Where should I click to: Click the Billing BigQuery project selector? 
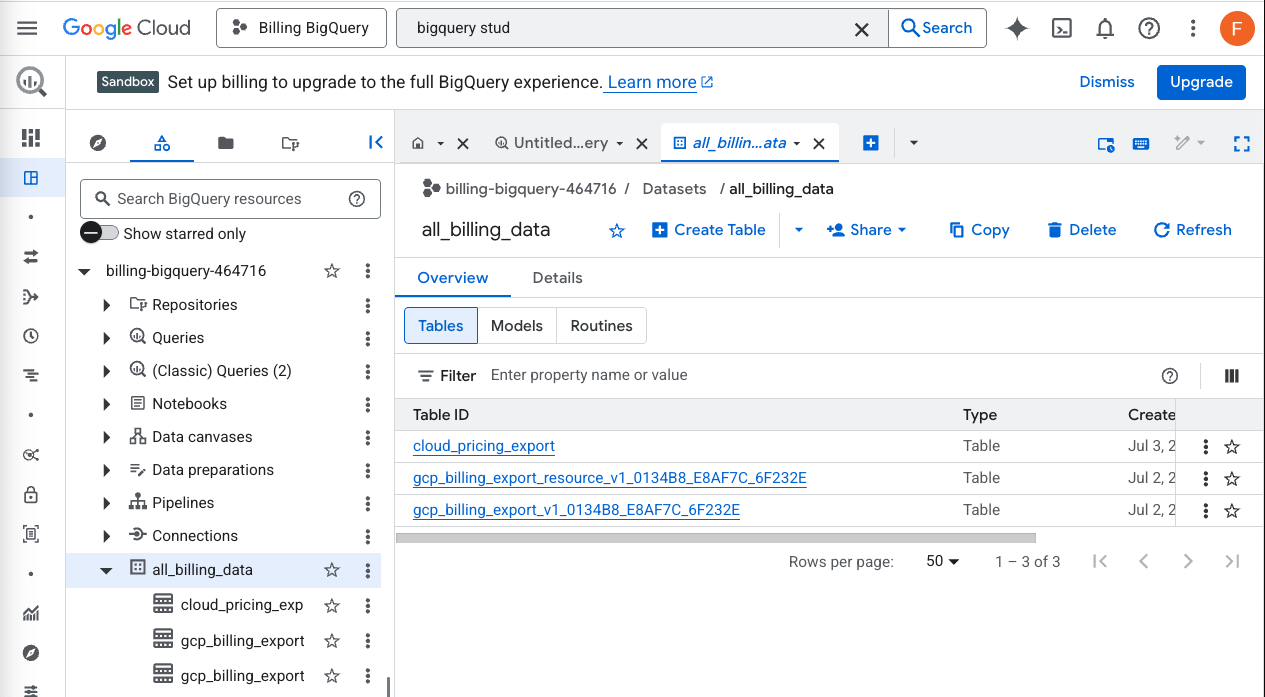pos(301,28)
